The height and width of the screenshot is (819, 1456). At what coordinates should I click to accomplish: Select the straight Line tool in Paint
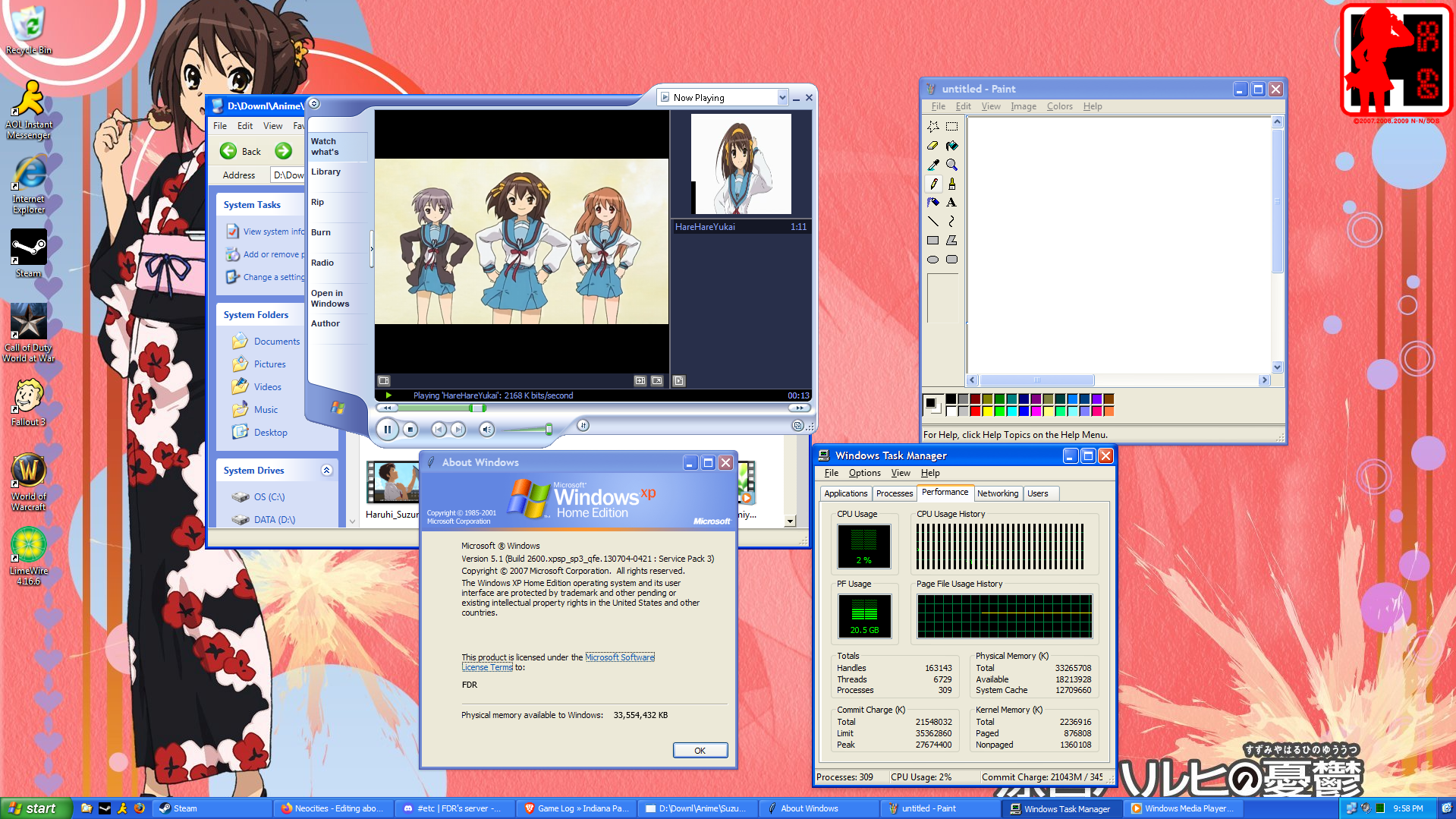coord(933,222)
